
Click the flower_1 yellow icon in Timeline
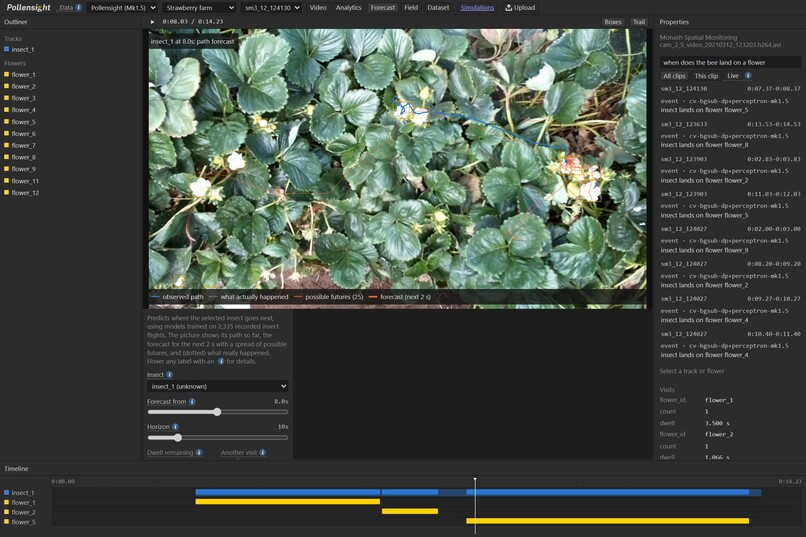pos(7,502)
